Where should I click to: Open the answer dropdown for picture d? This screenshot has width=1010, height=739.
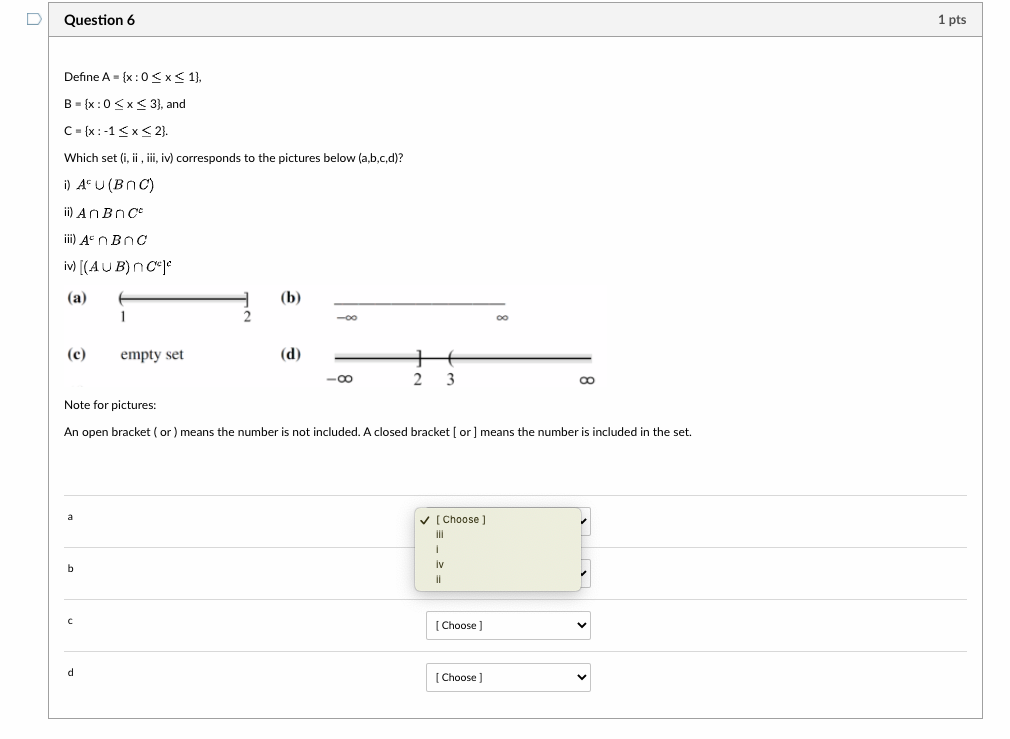508,677
